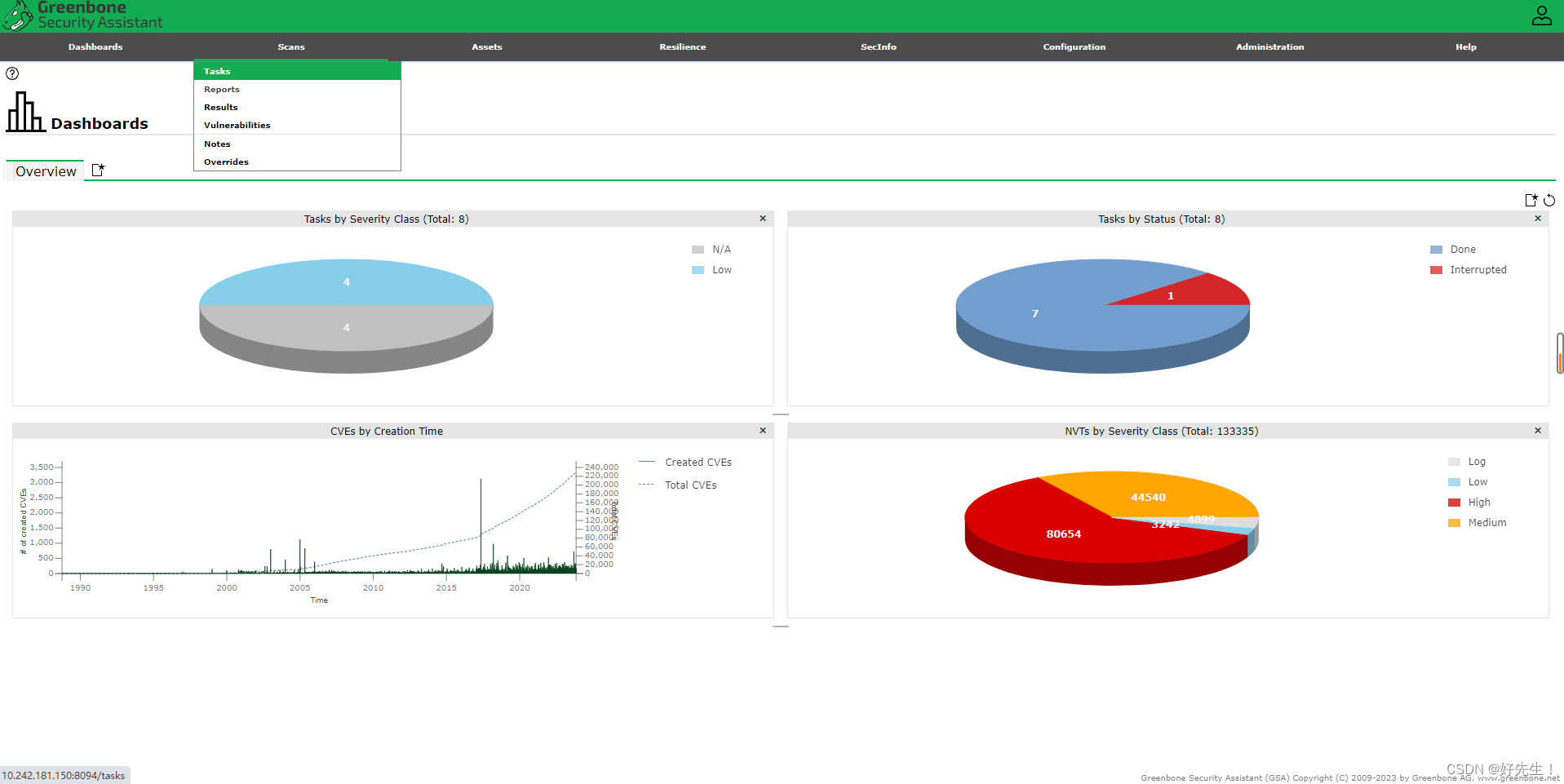Image resolution: width=1564 pixels, height=784 pixels.
Task: Click the Dashboards page heading
Action: [x=100, y=123]
